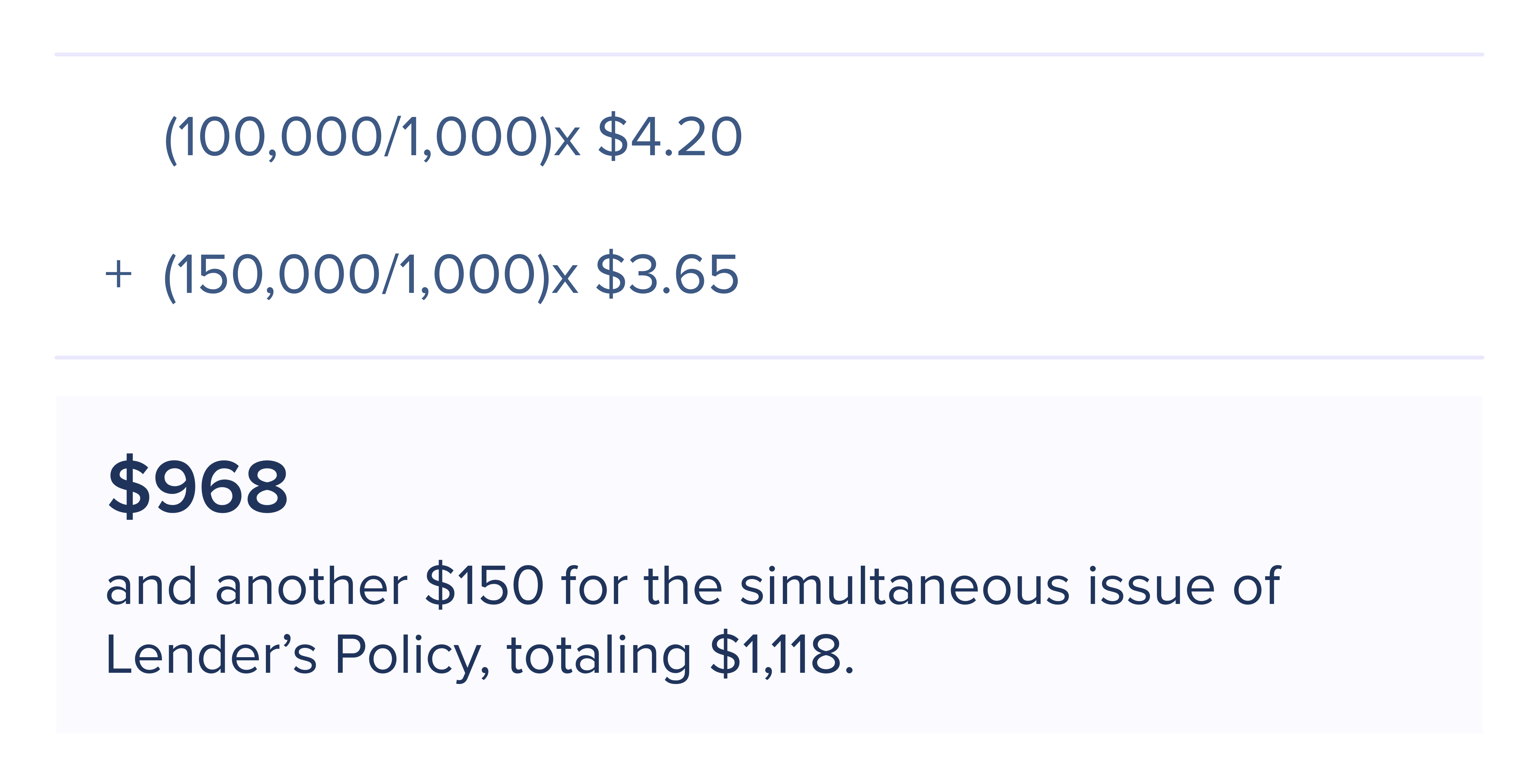Click the $150 amount in the description

pyautogui.click(x=484, y=586)
